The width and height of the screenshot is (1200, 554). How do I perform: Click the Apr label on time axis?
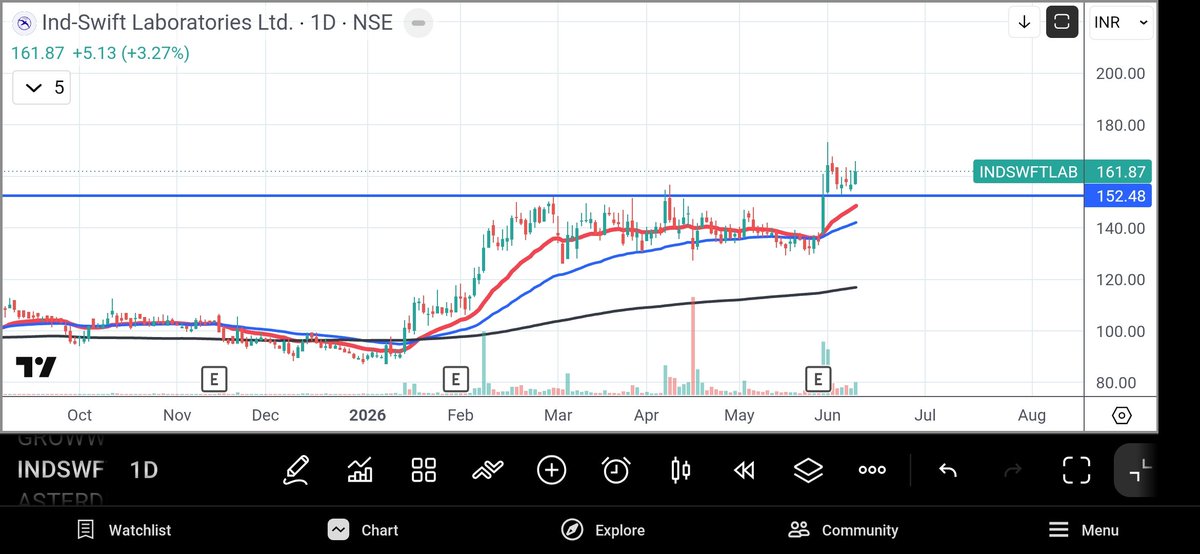coord(647,415)
